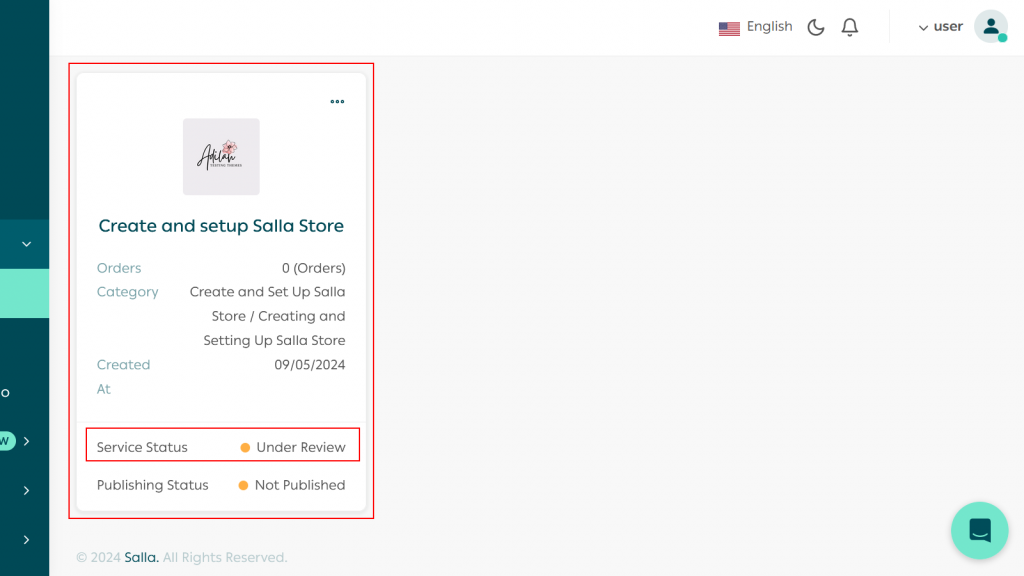Image resolution: width=1024 pixels, height=576 pixels.
Task: Click the 0 (Orders) count value
Action: pos(313,268)
